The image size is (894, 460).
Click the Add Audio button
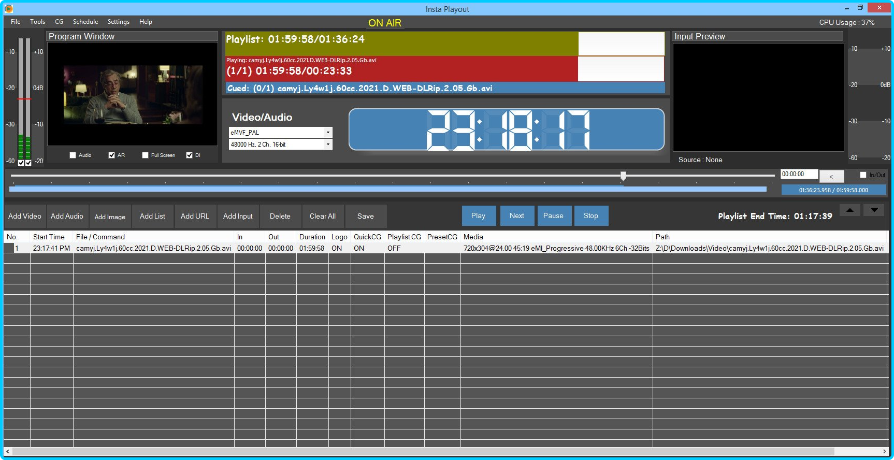click(x=67, y=216)
